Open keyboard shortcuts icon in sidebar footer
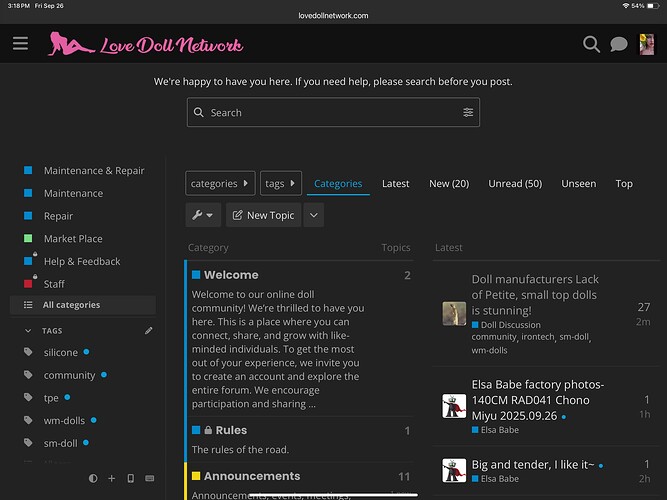Viewport: 667px width, 500px height. click(149, 479)
